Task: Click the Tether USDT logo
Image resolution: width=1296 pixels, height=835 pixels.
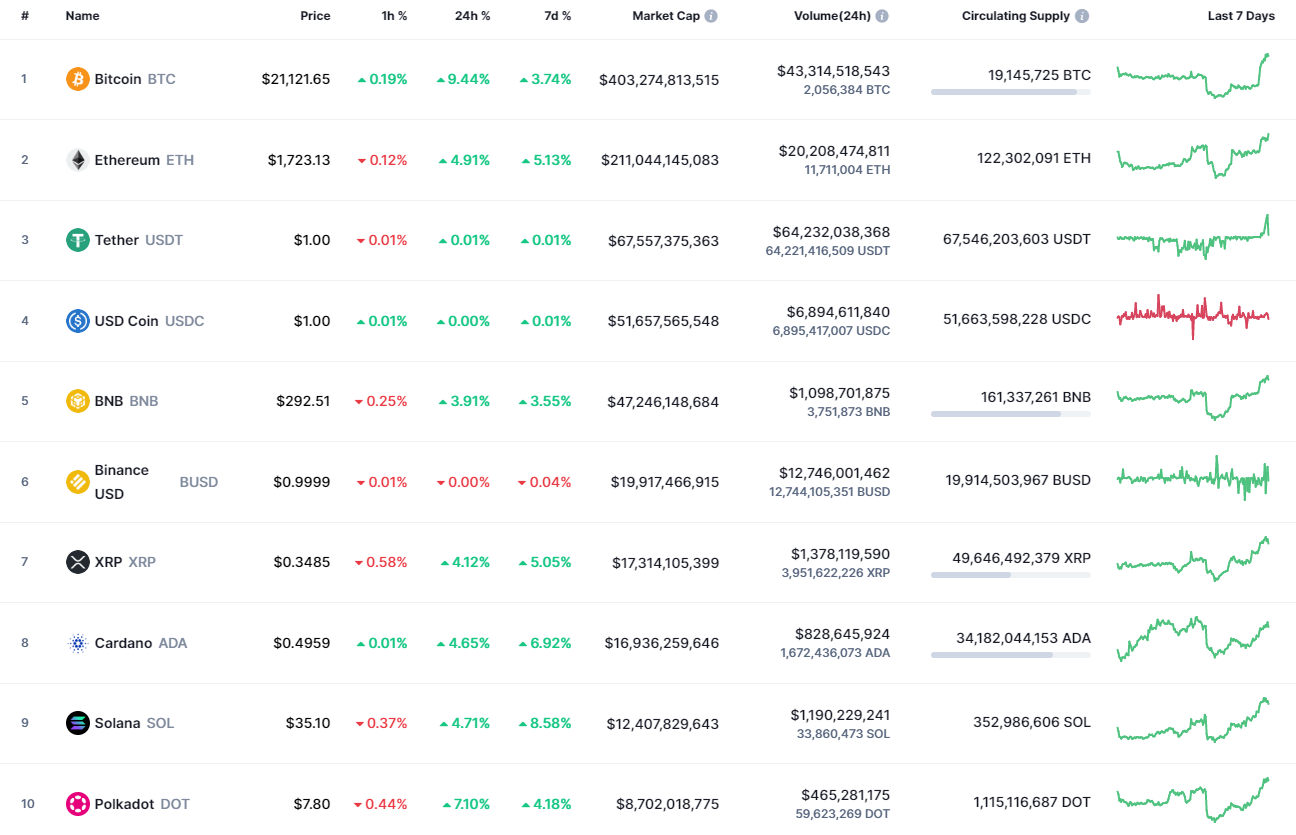Action: tap(77, 240)
